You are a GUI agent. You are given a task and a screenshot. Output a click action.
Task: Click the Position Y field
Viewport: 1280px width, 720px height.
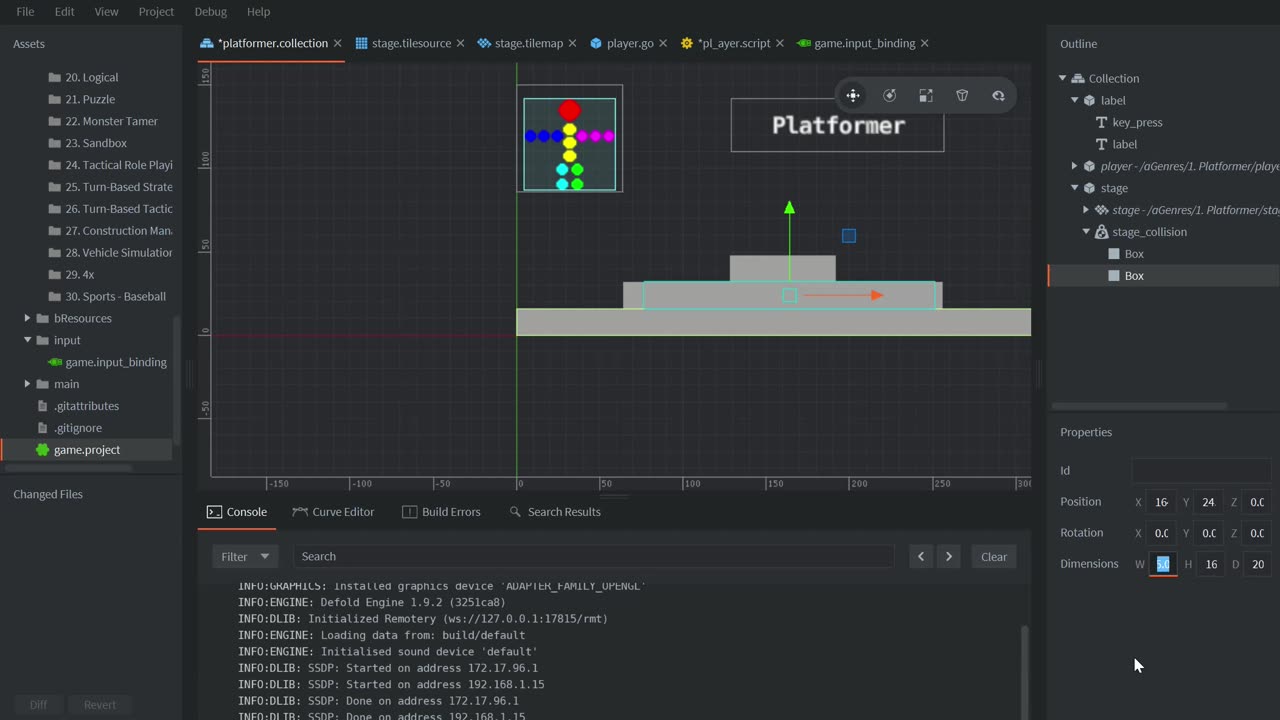point(1209,502)
